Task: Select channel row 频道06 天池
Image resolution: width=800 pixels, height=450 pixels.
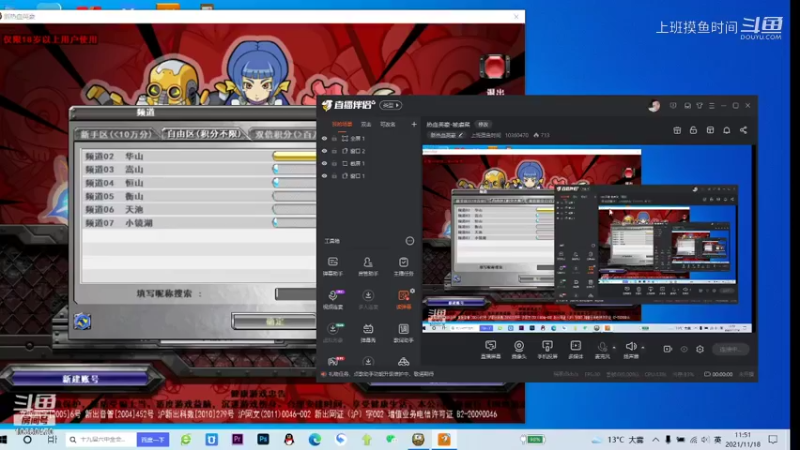Action: coord(198,209)
